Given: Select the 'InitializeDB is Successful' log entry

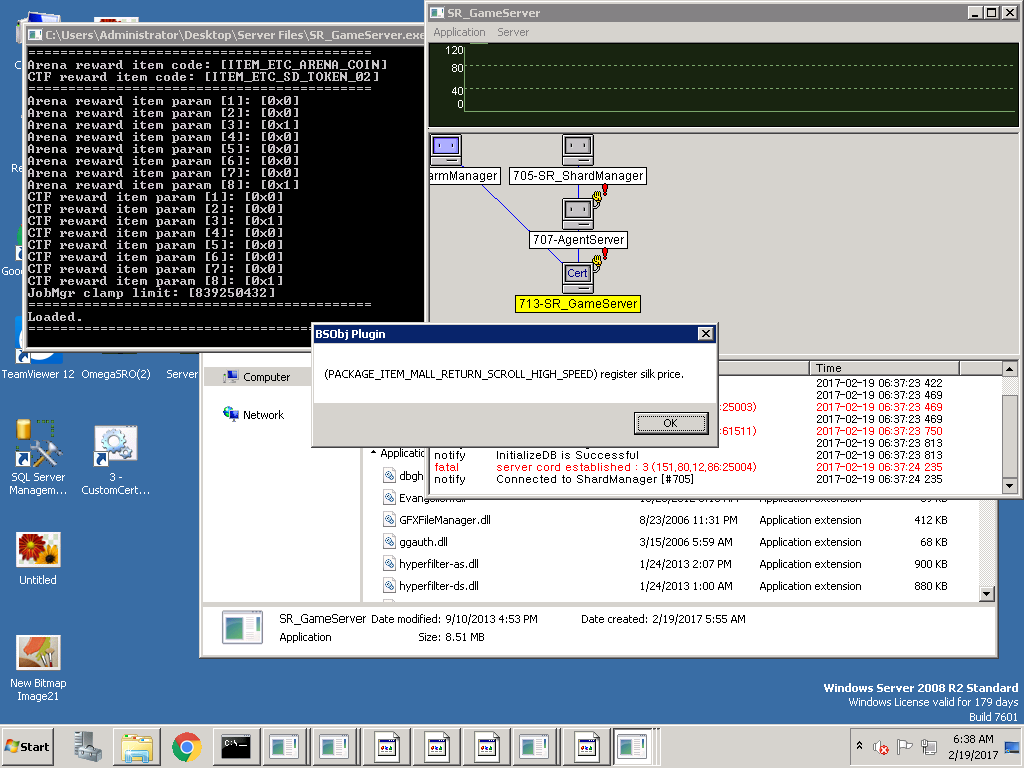Looking at the screenshot, I should pyautogui.click(x=716, y=455).
